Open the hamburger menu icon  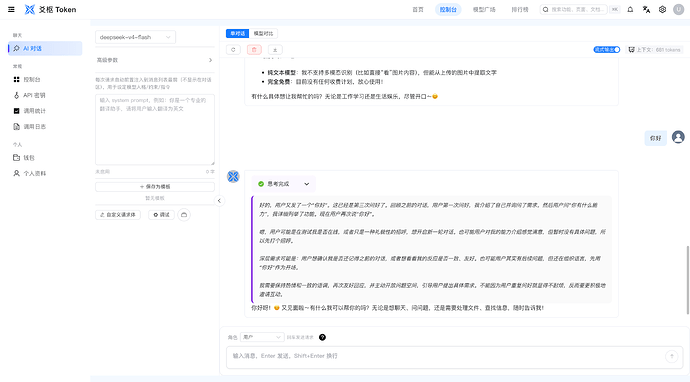click(x=11, y=9)
